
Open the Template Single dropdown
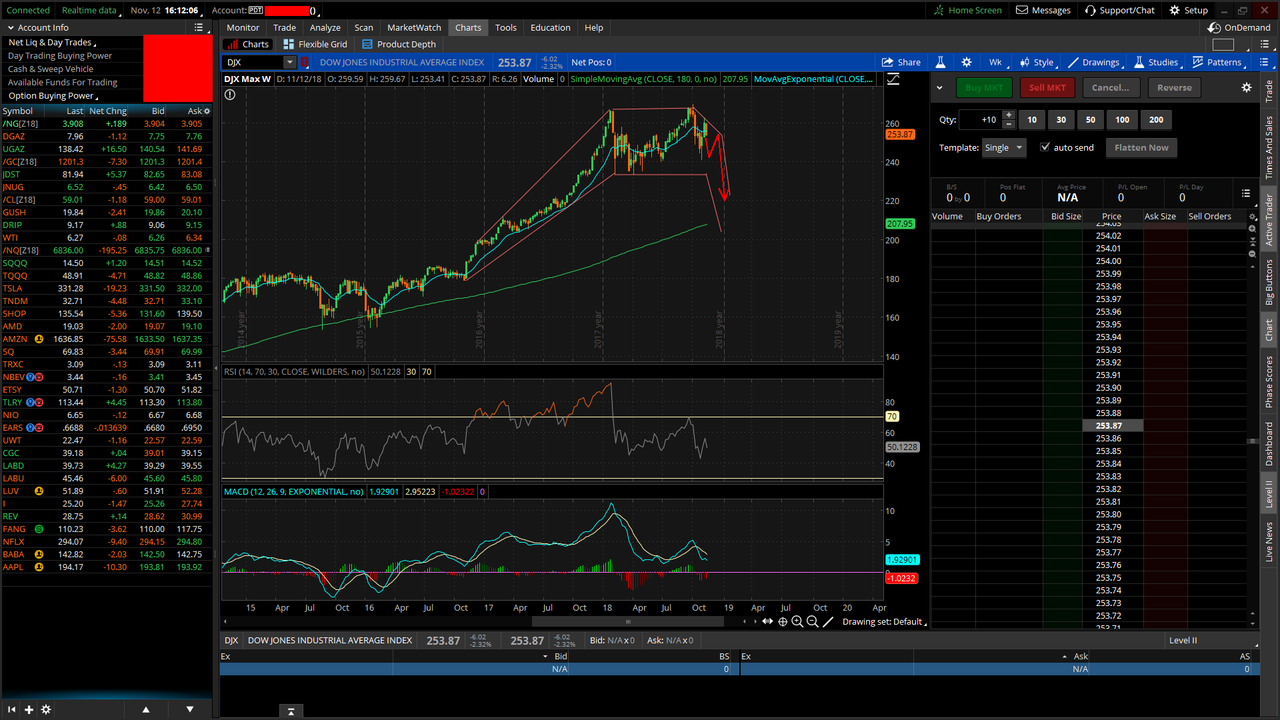[1005, 147]
